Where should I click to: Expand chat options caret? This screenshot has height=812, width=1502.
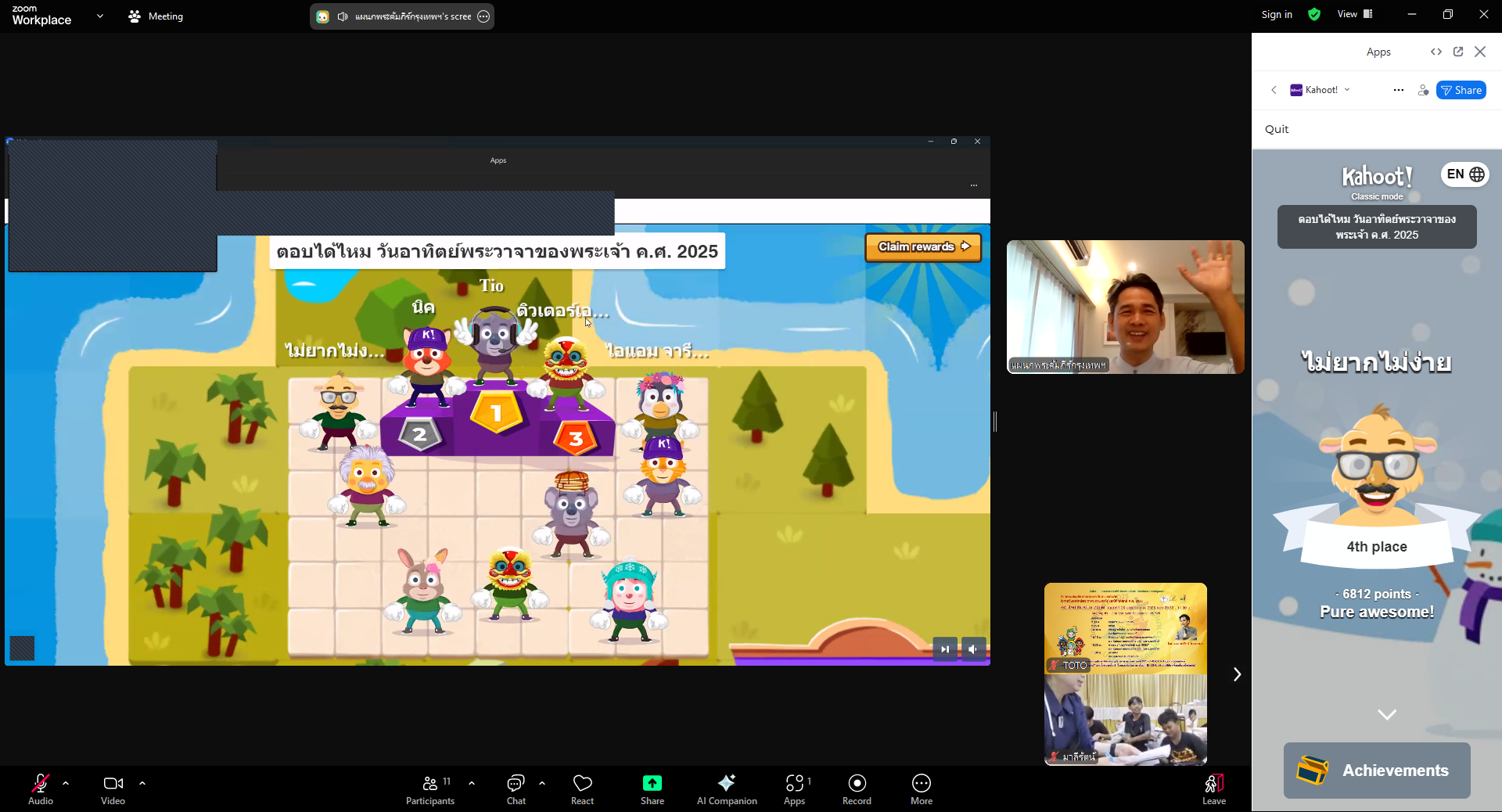542,782
